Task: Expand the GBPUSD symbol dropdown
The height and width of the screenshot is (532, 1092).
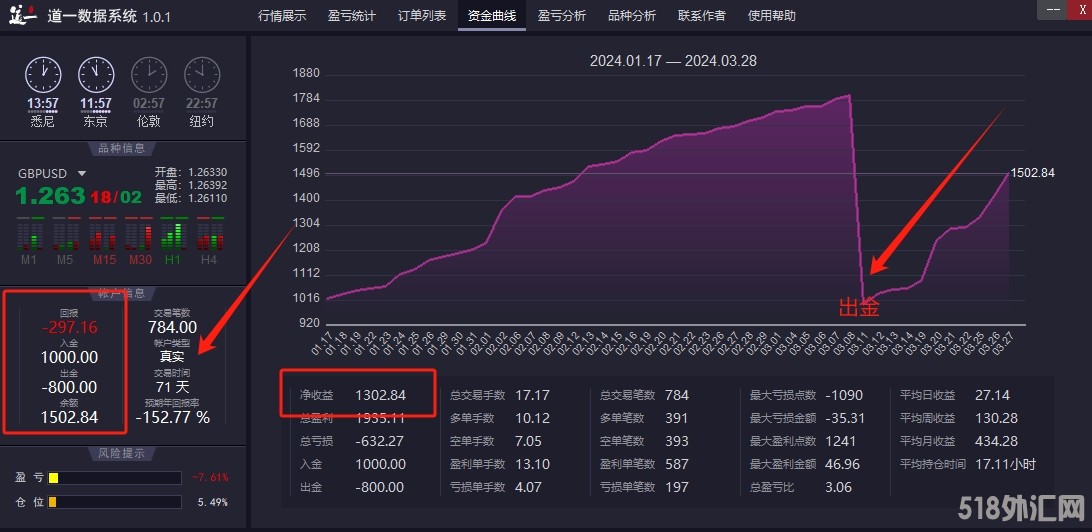Action: [x=82, y=173]
